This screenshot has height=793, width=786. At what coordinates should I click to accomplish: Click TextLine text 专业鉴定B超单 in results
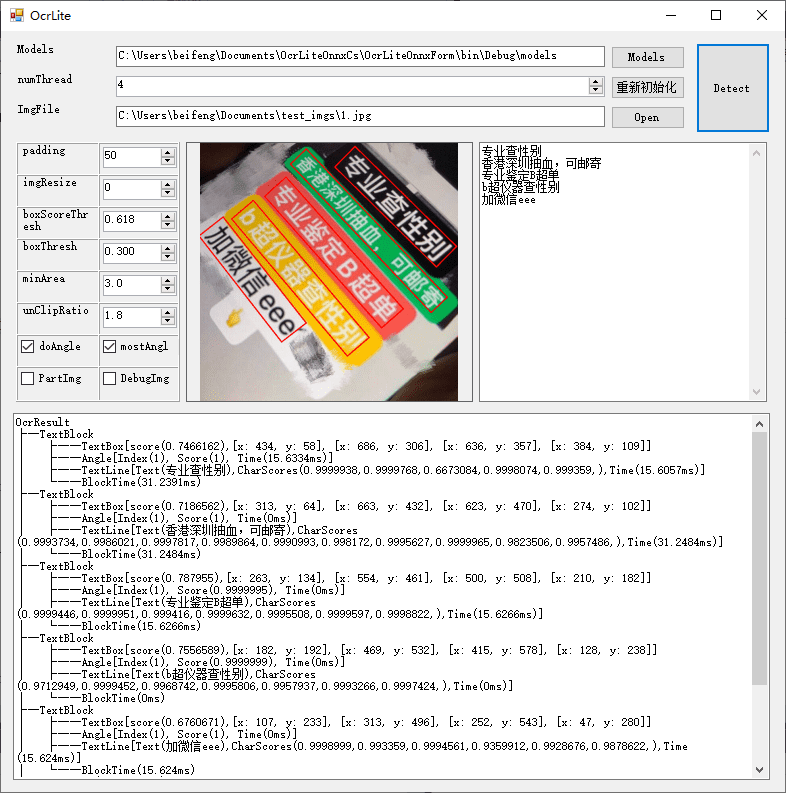pos(207,602)
